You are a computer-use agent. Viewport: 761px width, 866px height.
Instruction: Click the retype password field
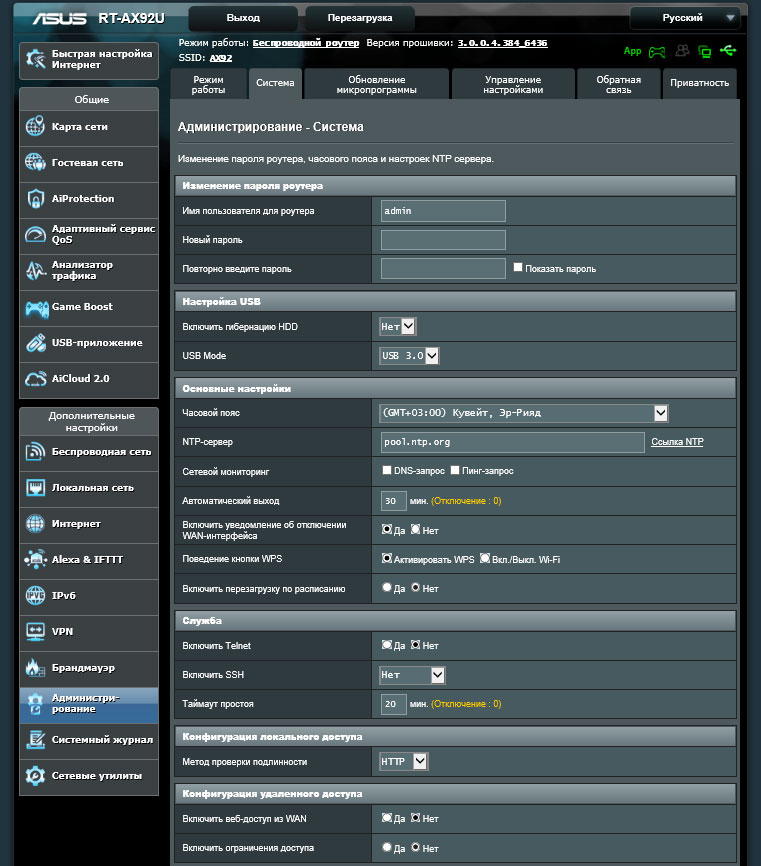[x=443, y=269]
